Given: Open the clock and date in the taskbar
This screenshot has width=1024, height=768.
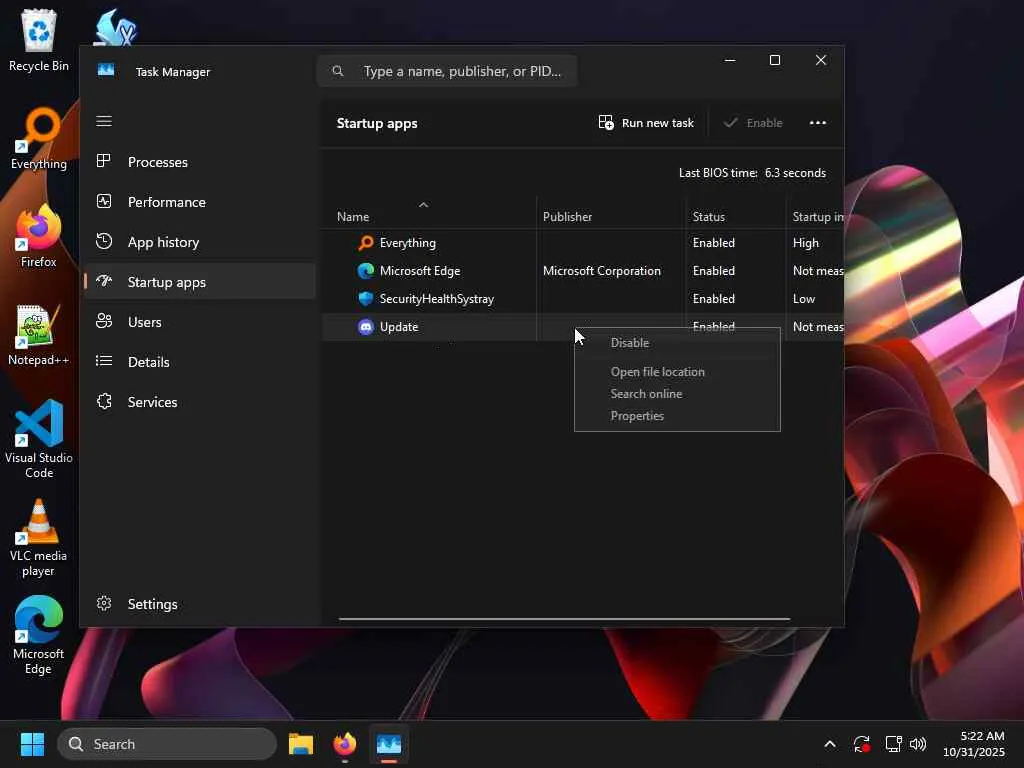Looking at the screenshot, I should click(x=974, y=744).
